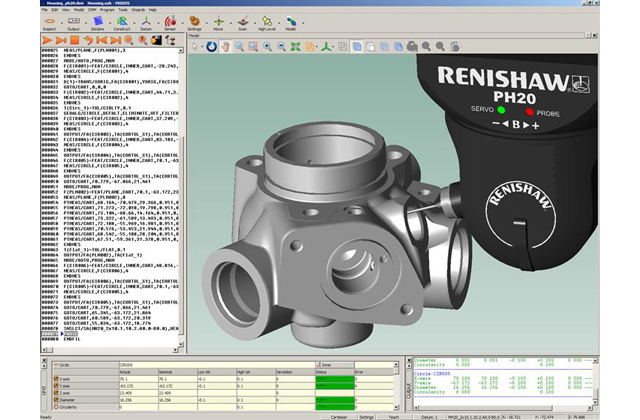The width and height of the screenshot is (640, 420).
Task: Click the orange skip-to-start button
Action: pyautogui.click(x=102, y=40)
